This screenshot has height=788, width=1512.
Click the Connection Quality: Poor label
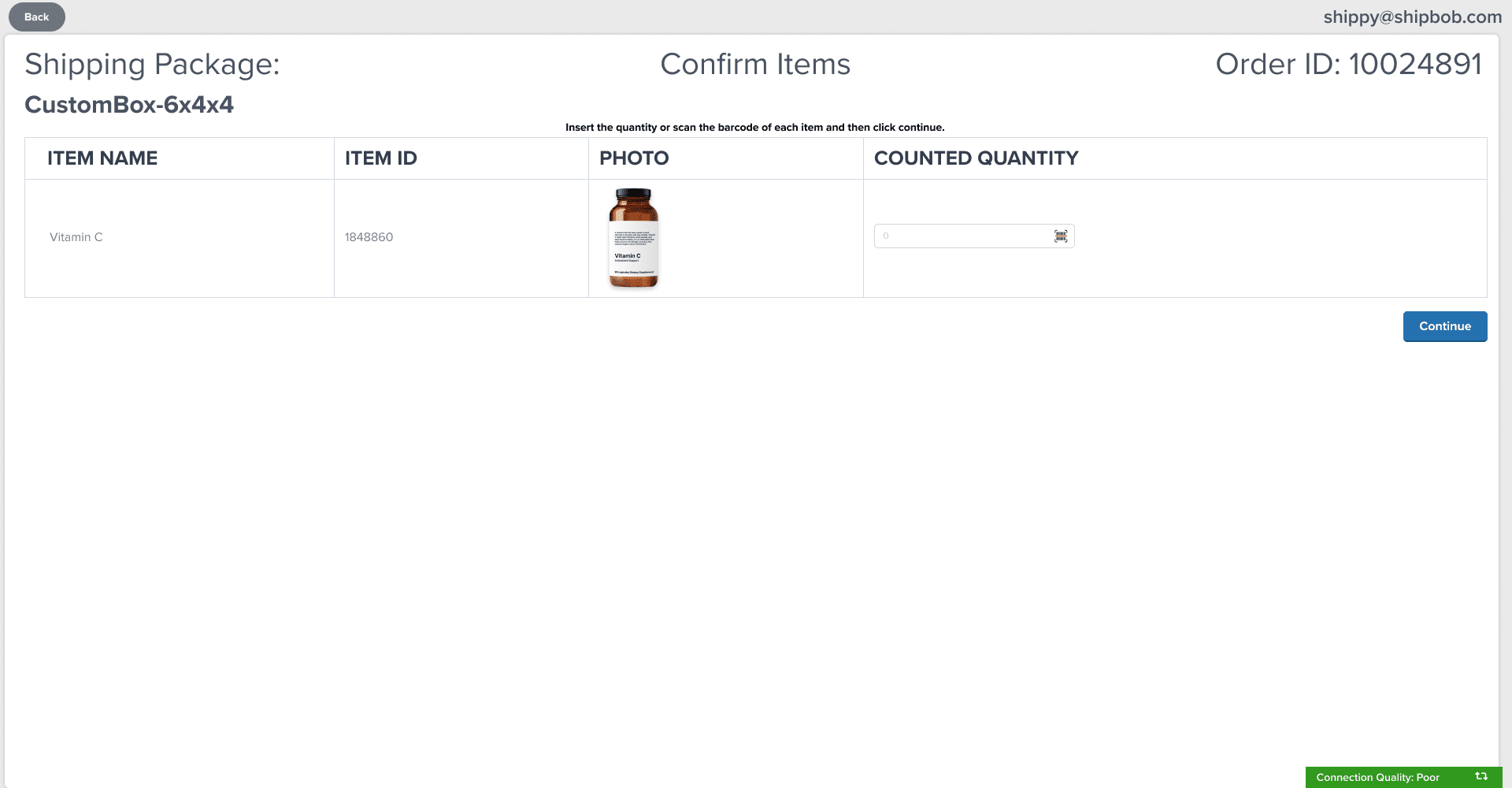click(x=1377, y=778)
